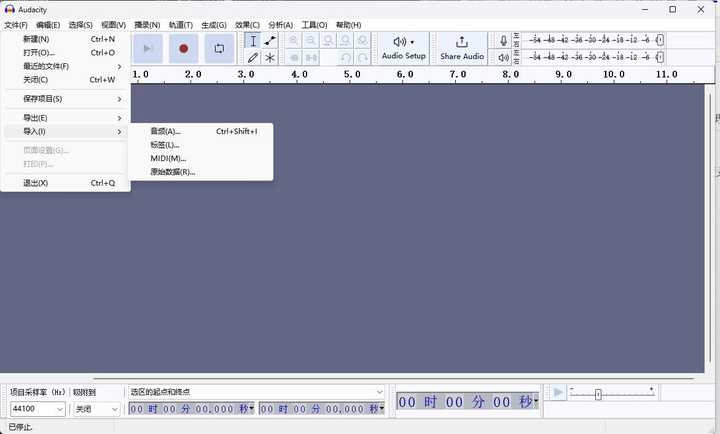Click the speaker playback meter icon
This screenshot has width=720, height=434.
point(503,57)
